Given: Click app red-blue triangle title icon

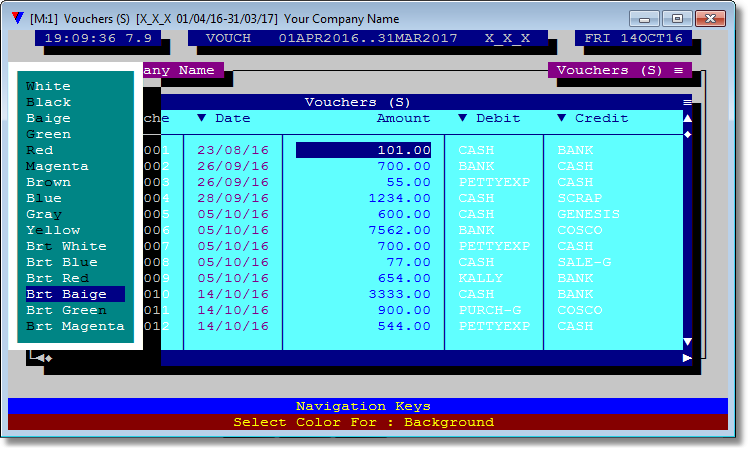Looking at the screenshot, I should 18,19.
